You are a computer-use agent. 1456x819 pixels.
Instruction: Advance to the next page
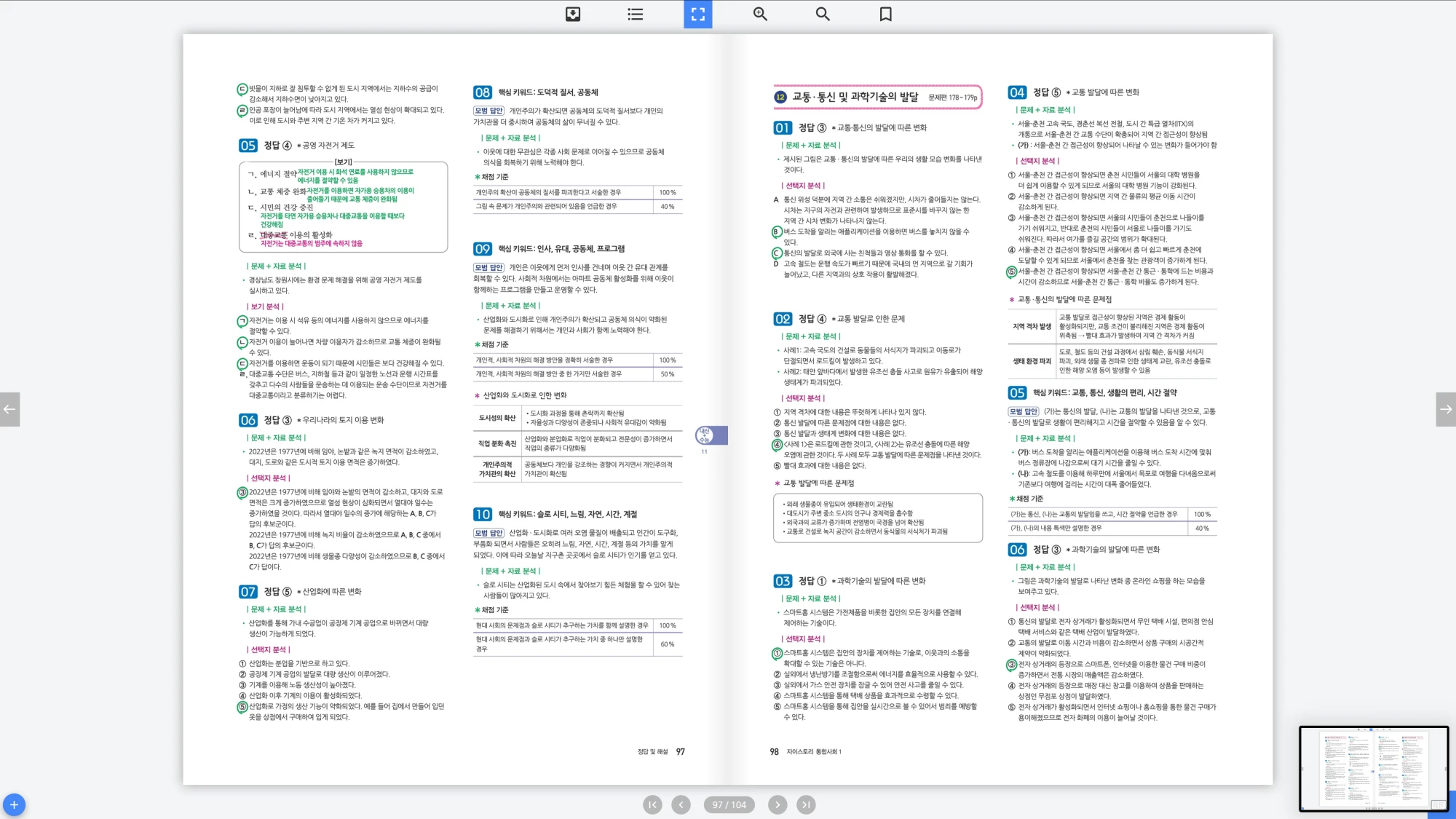(x=778, y=804)
